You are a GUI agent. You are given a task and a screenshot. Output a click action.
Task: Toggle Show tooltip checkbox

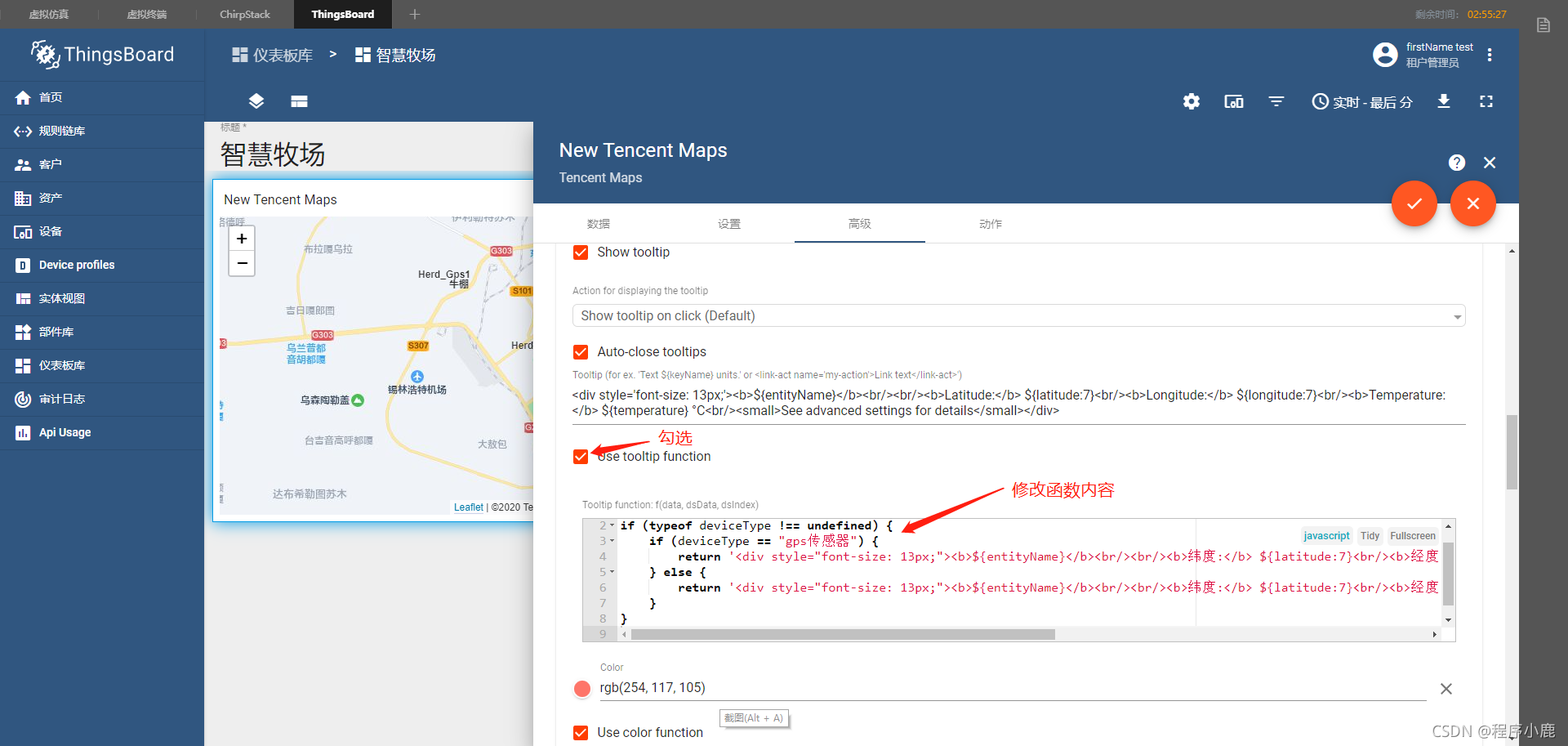(x=581, y=252)
